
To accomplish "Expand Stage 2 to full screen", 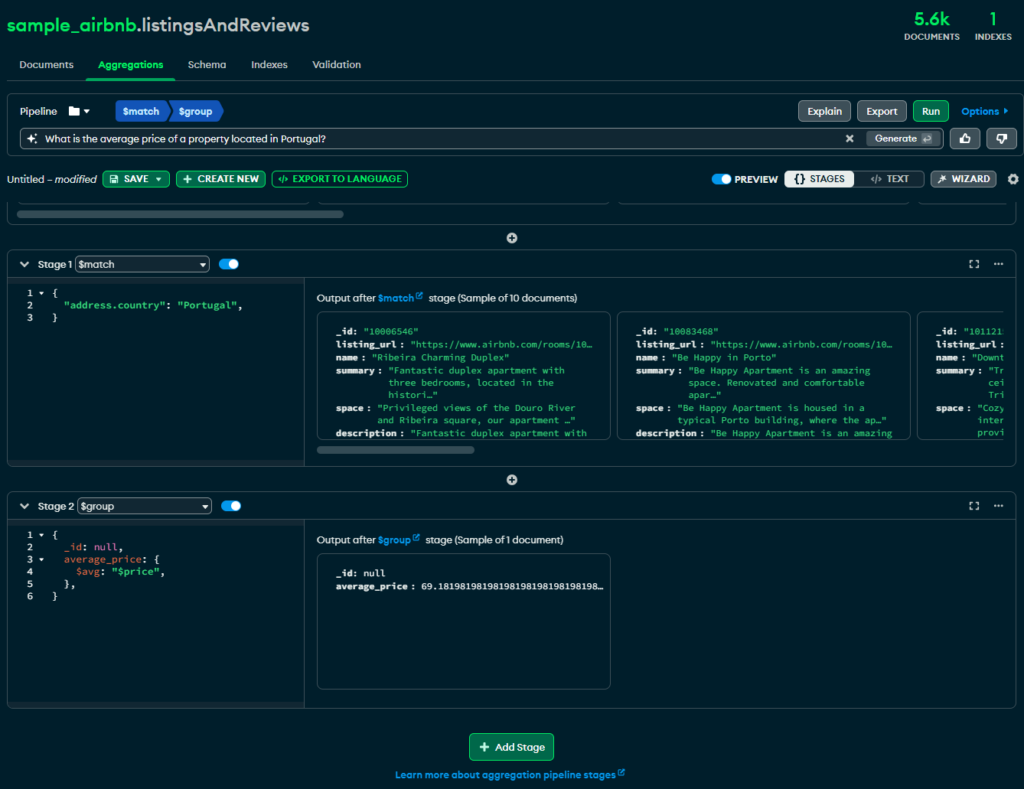I will pos(974,506).
